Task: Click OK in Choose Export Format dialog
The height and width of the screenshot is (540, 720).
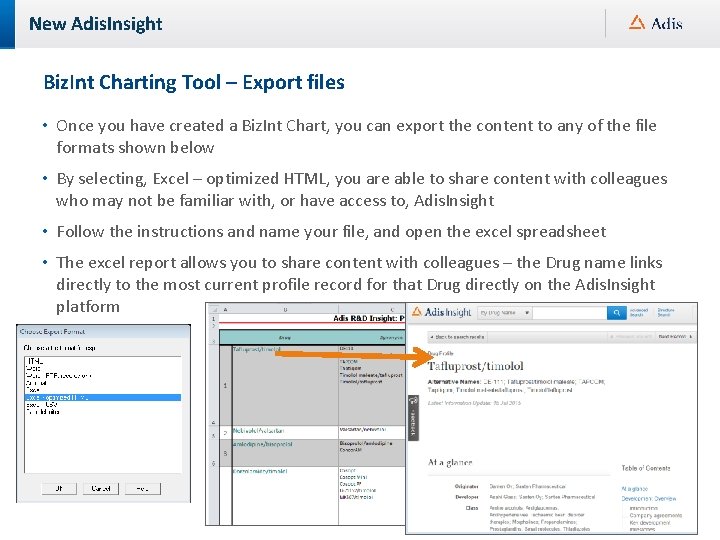Action: [x=59, y=489]
